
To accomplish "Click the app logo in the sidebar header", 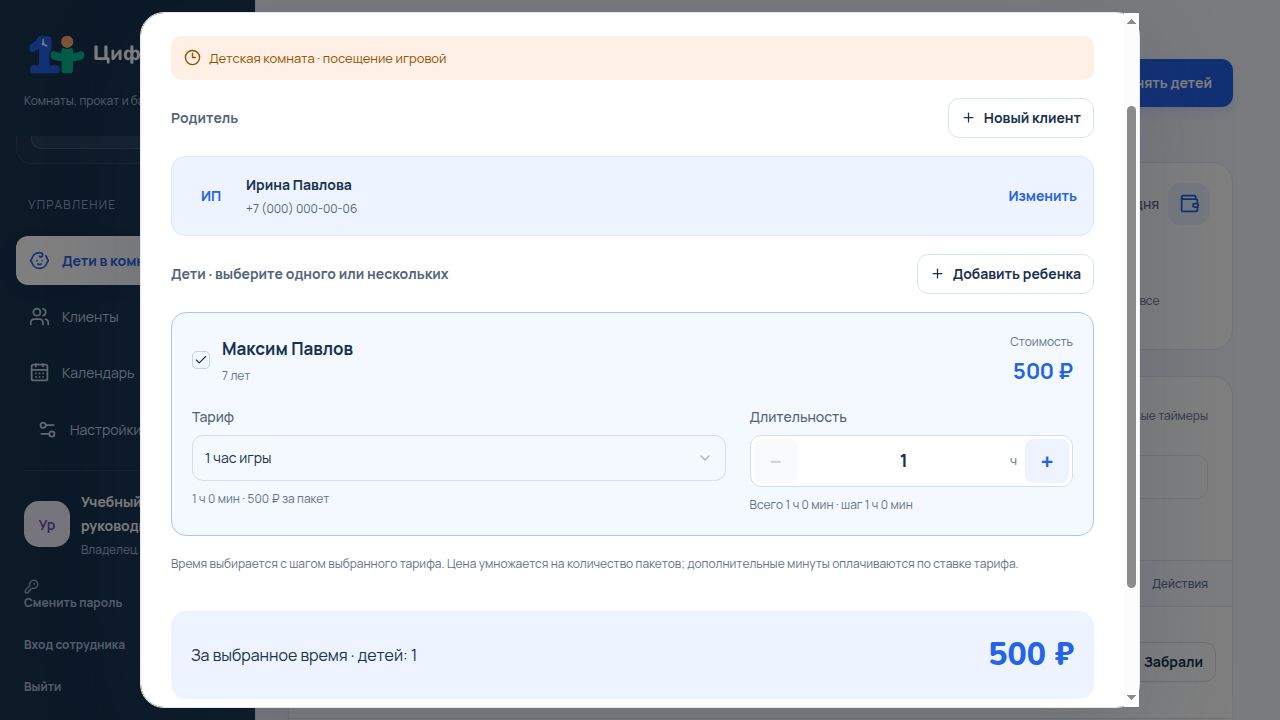I will pyautogui.click(x=55, y=54).
